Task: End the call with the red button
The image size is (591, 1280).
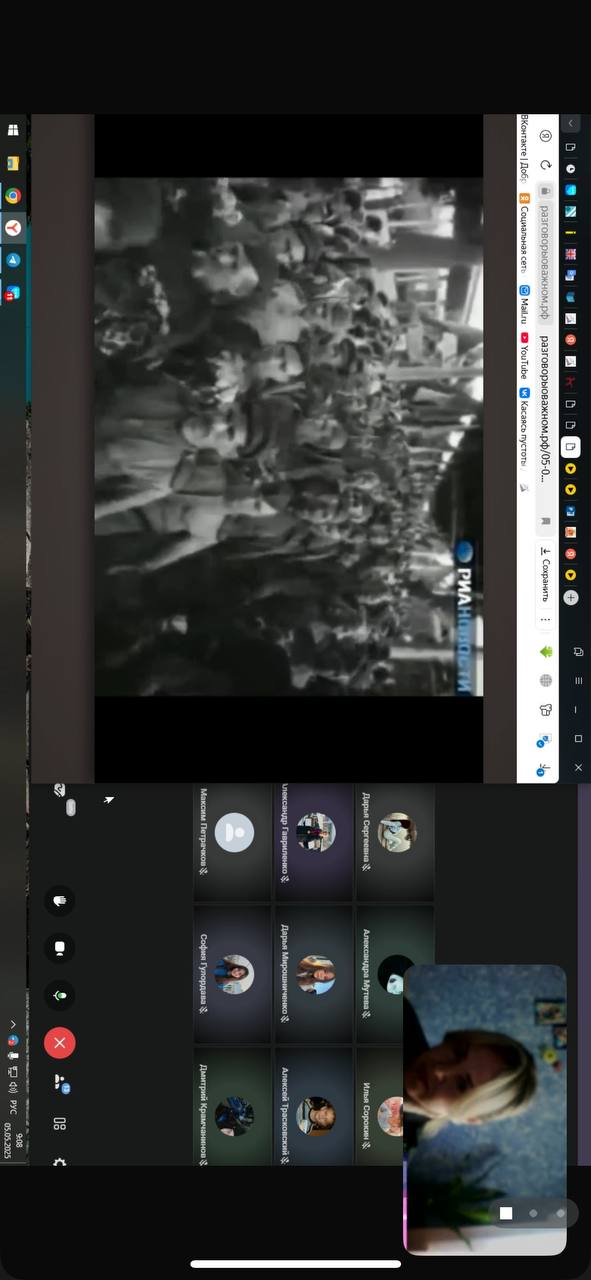Action: pyautogui.click(x=59, y=1043)
